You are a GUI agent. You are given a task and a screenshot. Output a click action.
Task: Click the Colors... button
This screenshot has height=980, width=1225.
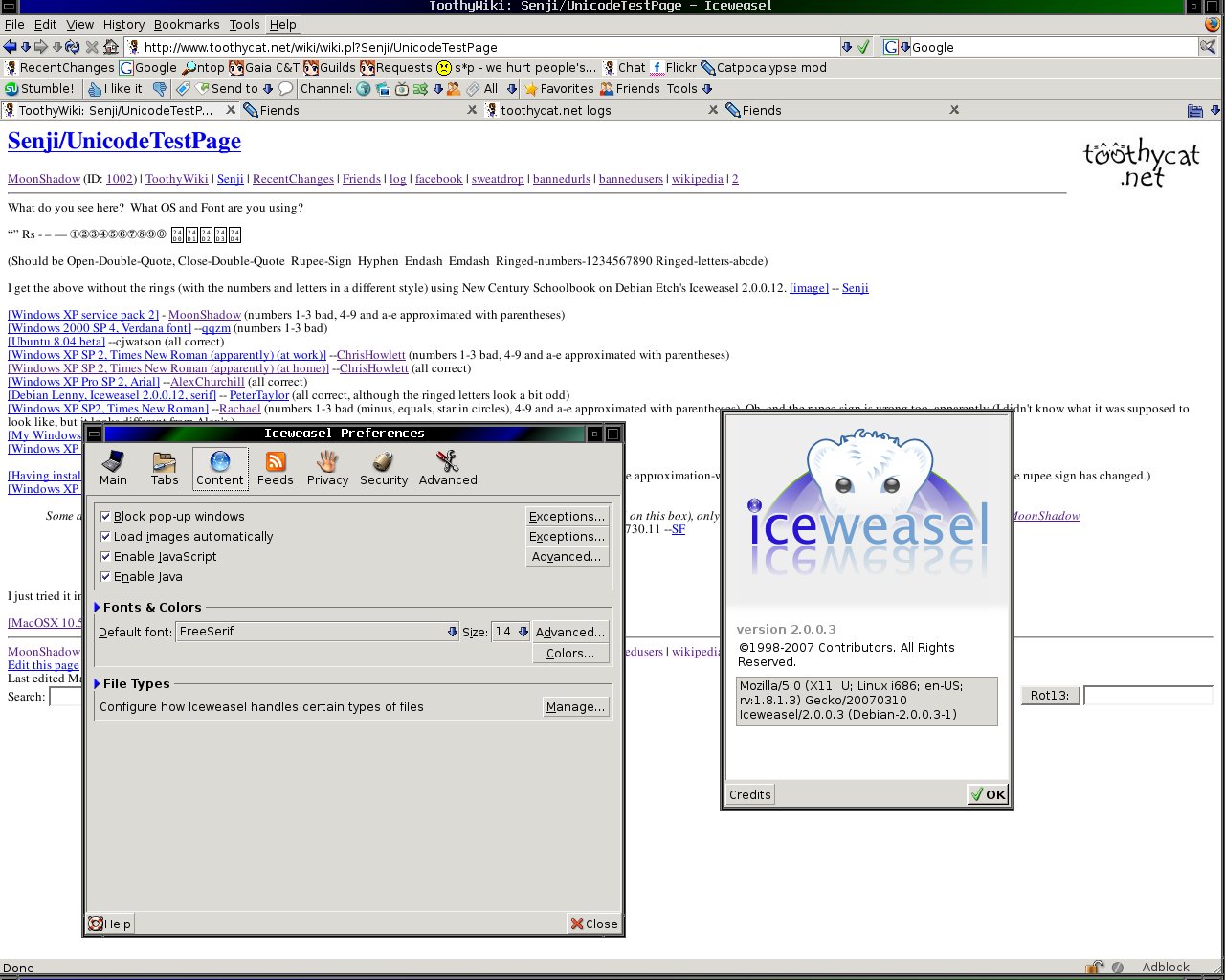(x=570, y=653)
